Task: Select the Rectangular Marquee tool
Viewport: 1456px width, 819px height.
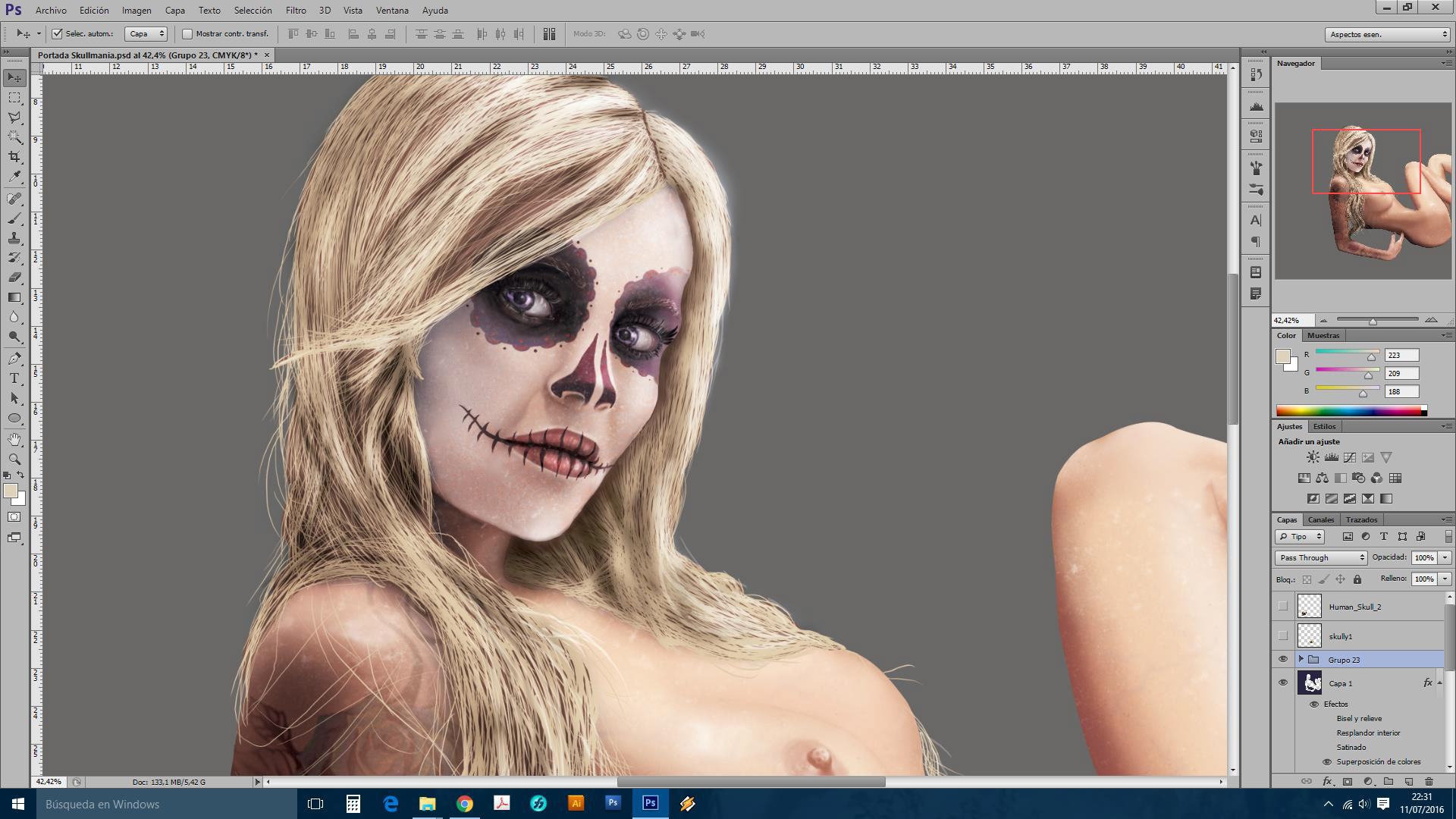Action: tap(14, 98)
